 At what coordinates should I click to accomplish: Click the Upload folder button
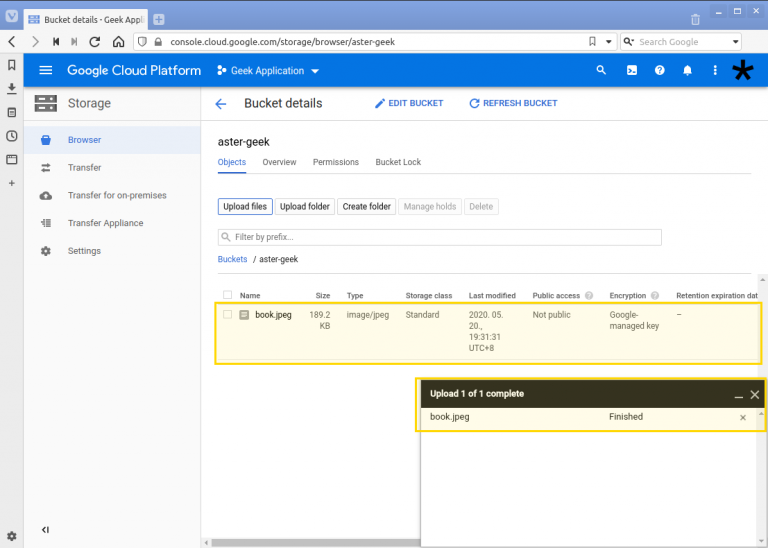click(x=305, y=207)
